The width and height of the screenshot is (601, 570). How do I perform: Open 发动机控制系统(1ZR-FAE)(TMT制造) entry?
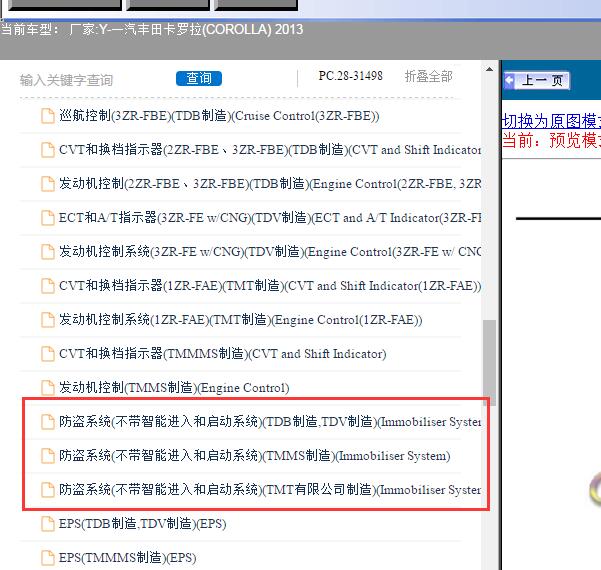(240, 320)
